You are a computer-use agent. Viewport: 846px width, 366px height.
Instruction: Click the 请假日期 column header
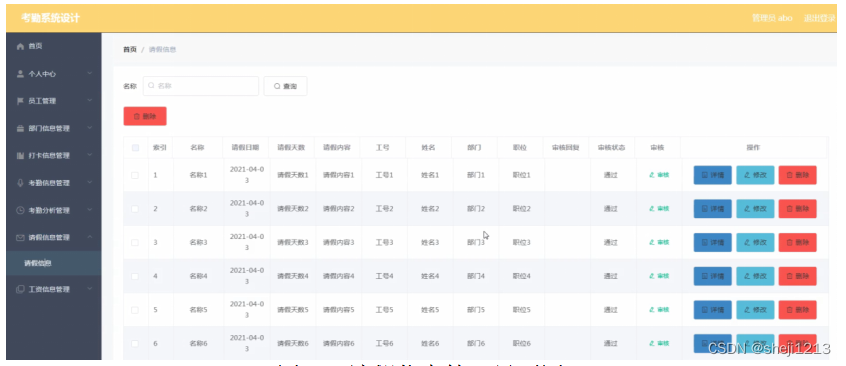[x=245, y=147]
